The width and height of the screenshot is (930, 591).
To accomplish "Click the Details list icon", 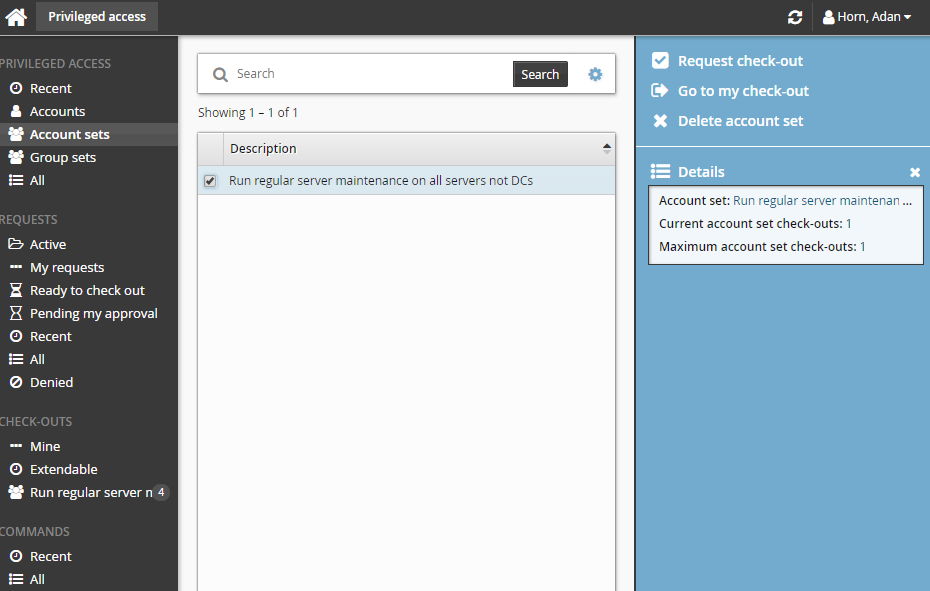I will (660, 172).
